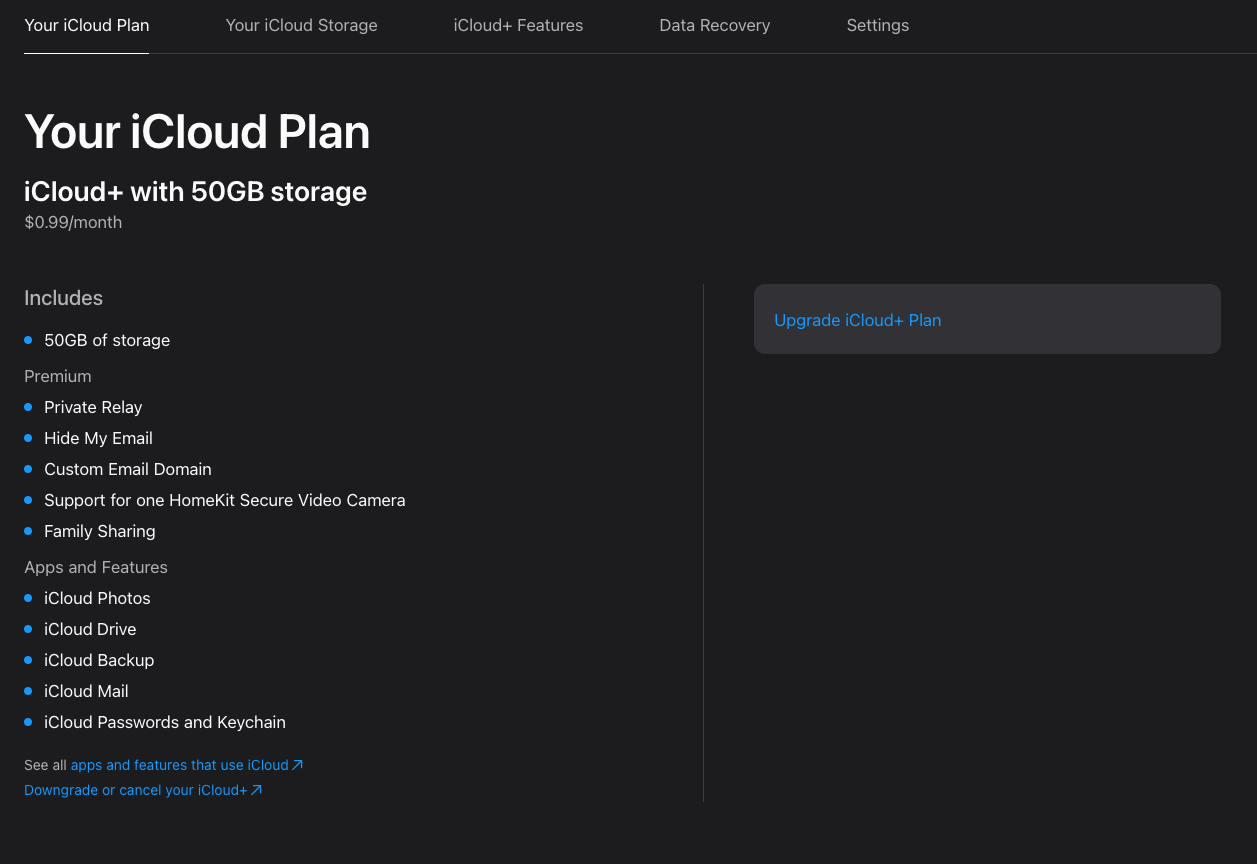This screenshot has width=1257, height=864.
Task: Click the iCloud Mail item
Action: [x=86, y=691]
